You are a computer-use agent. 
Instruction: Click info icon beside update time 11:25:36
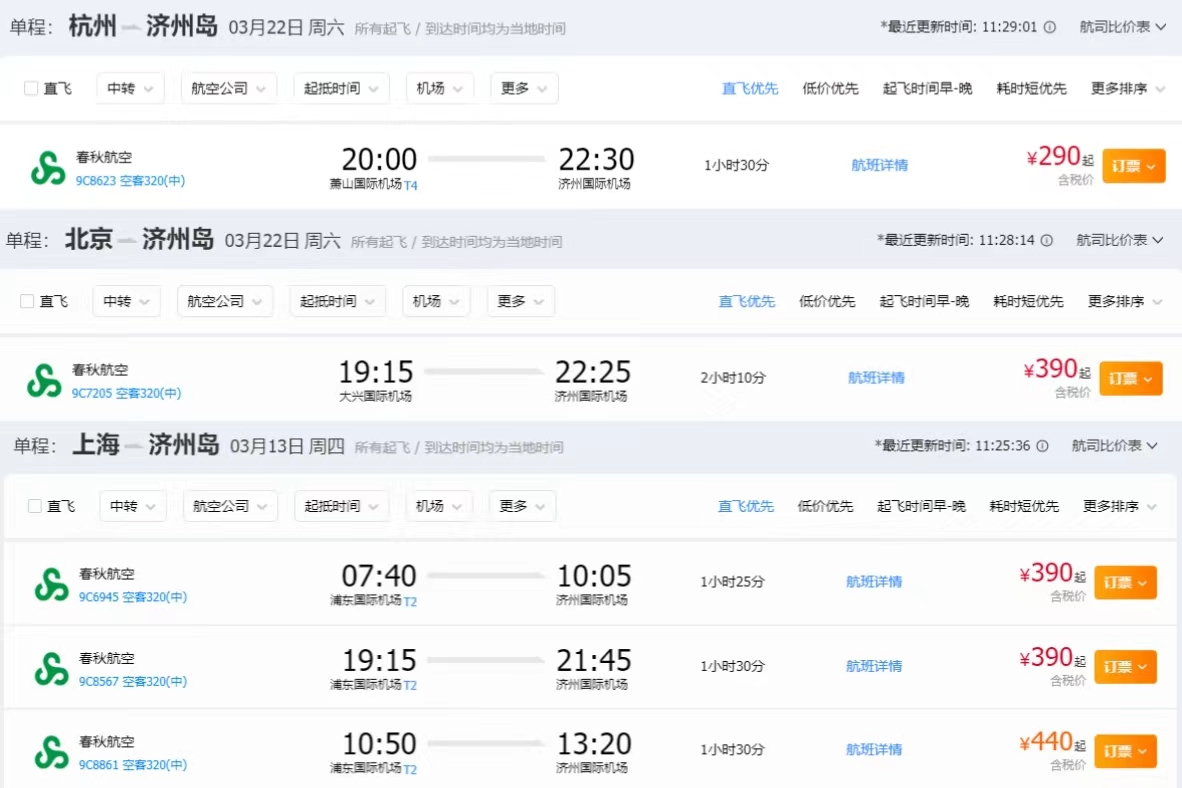point(1043,446)
